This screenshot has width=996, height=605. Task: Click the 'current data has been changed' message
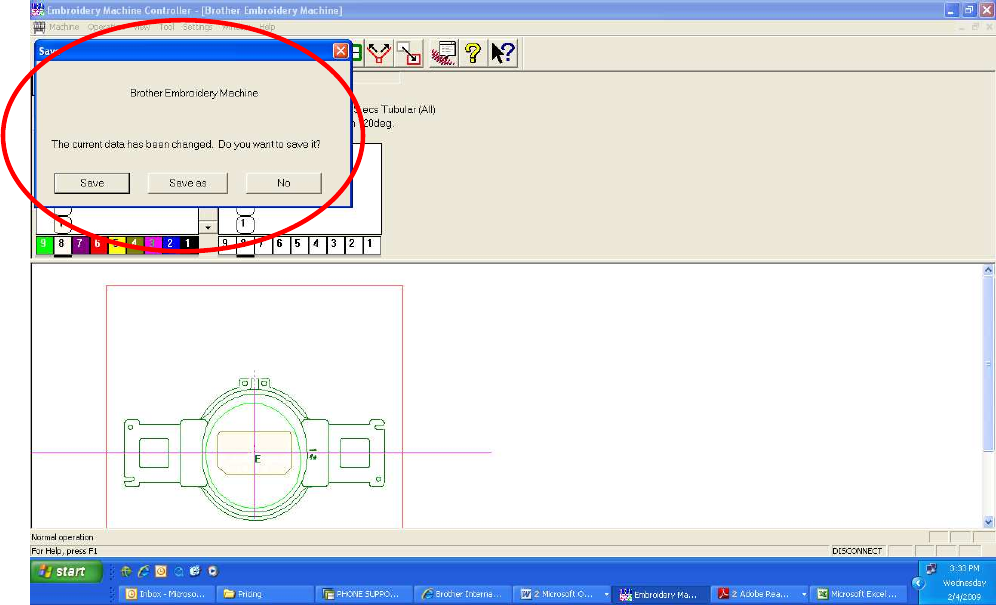[185, 144]
